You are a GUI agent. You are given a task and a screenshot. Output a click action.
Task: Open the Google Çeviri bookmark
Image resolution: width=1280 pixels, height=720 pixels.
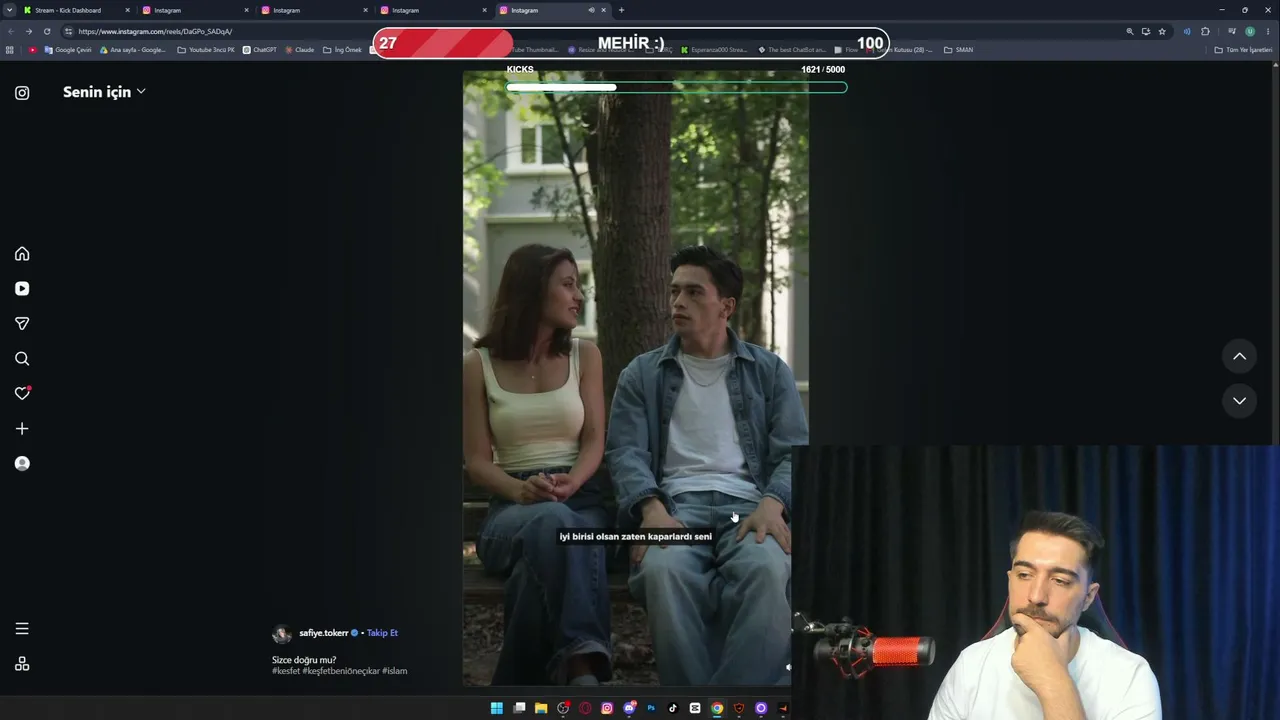(x=68, y=50)
